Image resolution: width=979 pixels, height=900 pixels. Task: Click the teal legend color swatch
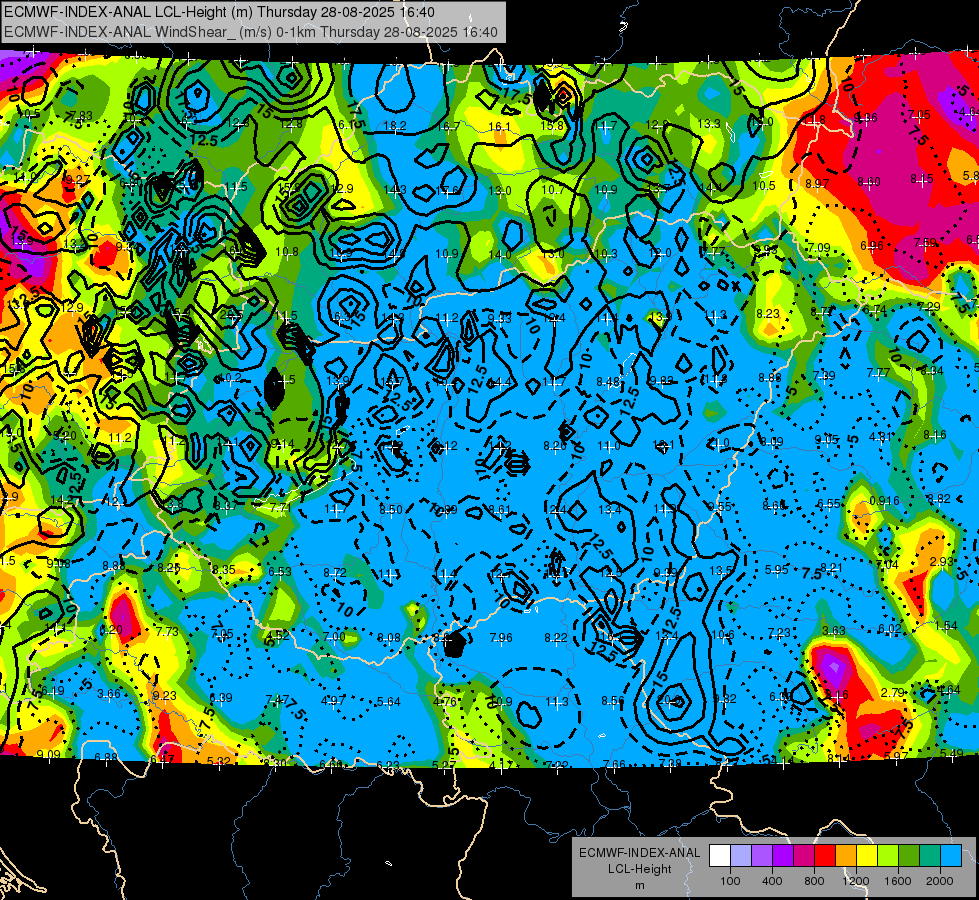pyautogui.click(x=930, y=856)
